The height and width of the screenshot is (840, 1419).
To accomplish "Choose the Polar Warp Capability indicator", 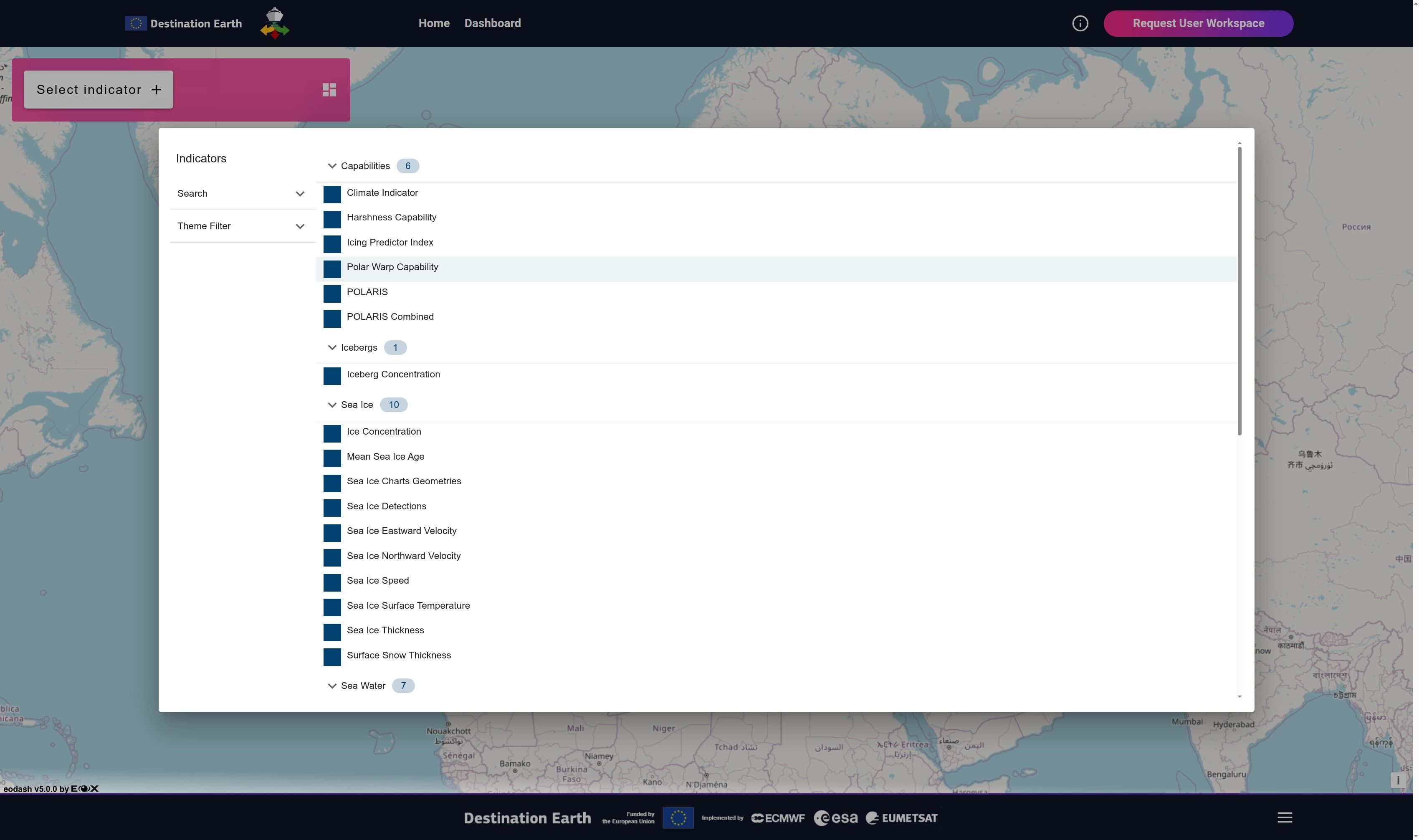I will 392,267.
